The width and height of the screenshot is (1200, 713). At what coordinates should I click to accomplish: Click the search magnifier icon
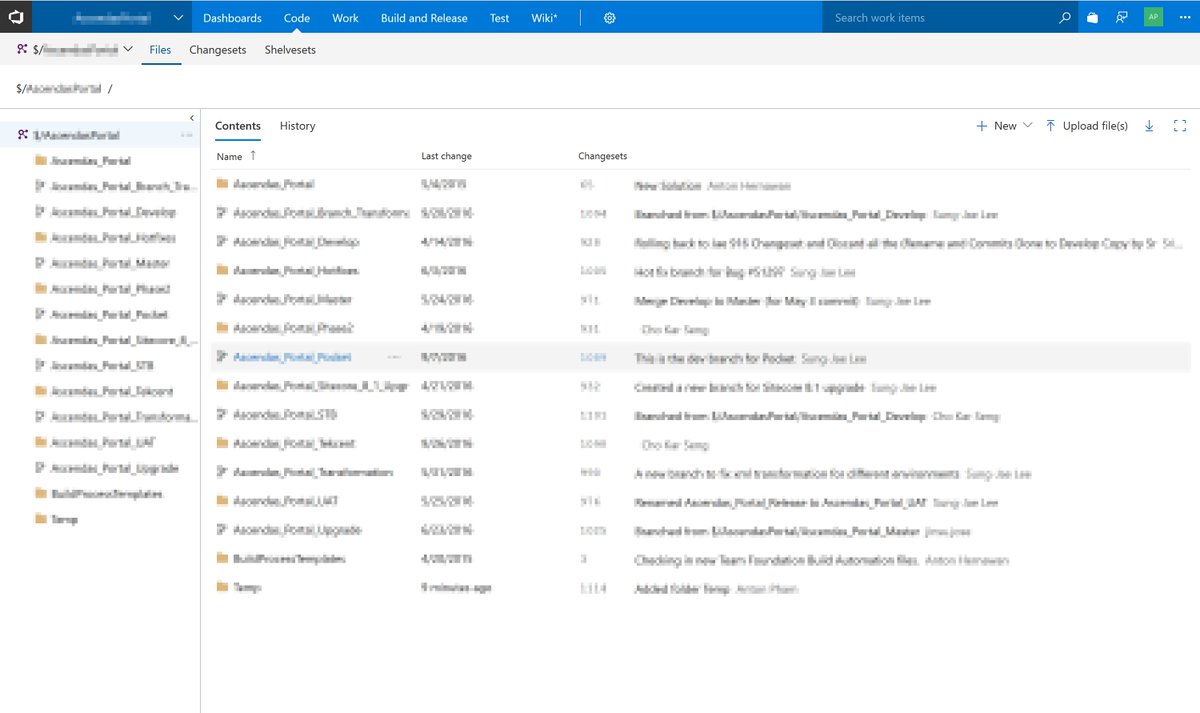point(1065,17)
